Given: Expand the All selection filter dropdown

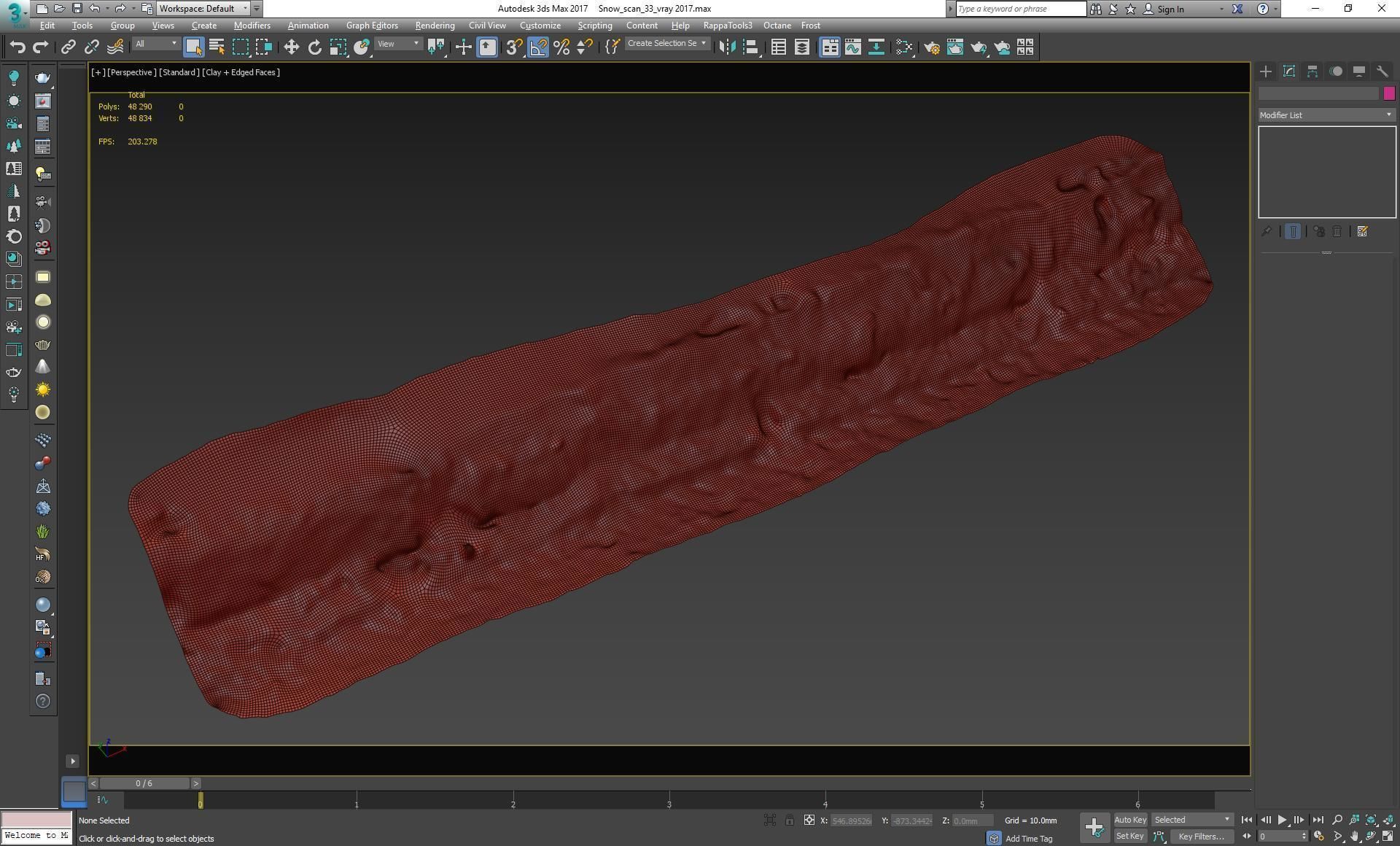Looking at the screenshot, I should 155,44.
